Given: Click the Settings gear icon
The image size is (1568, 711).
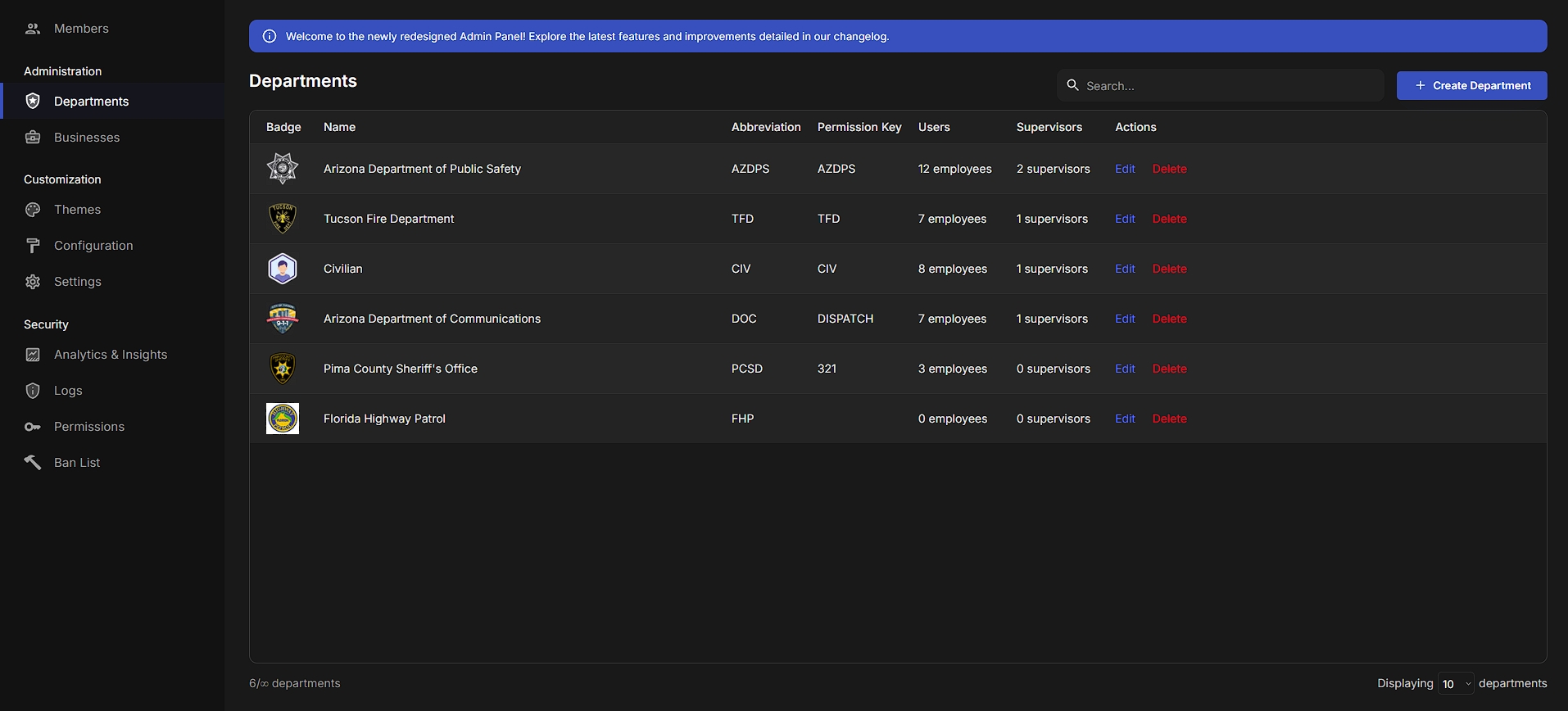Looking at the screenshot, I should (33, 282).
